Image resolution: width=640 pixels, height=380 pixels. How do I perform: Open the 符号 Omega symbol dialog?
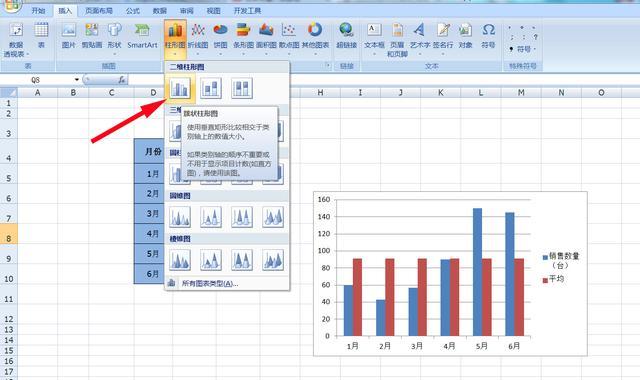(488, 36)
